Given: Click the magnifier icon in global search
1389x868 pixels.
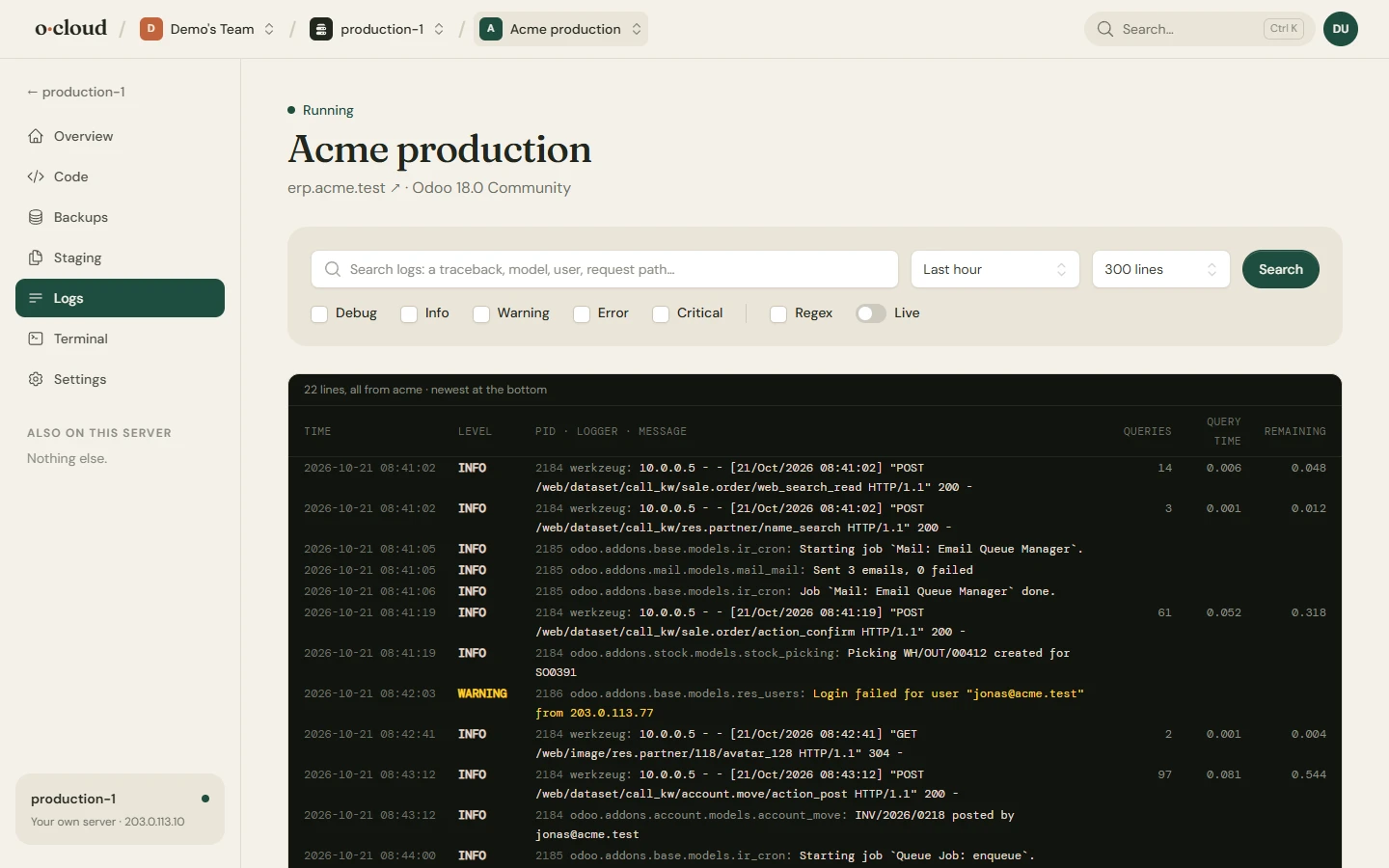Looking at the screenshot, I should (x=1105, y=29).
